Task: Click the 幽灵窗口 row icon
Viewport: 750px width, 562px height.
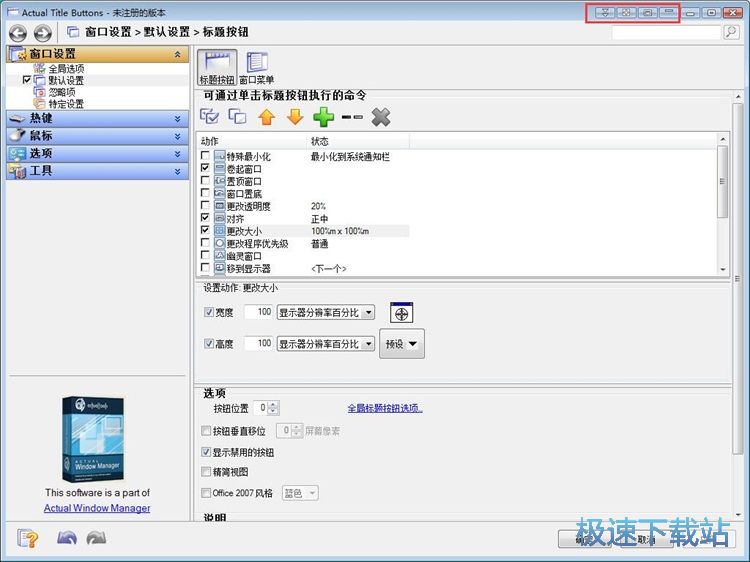Action: coord(220,255)
